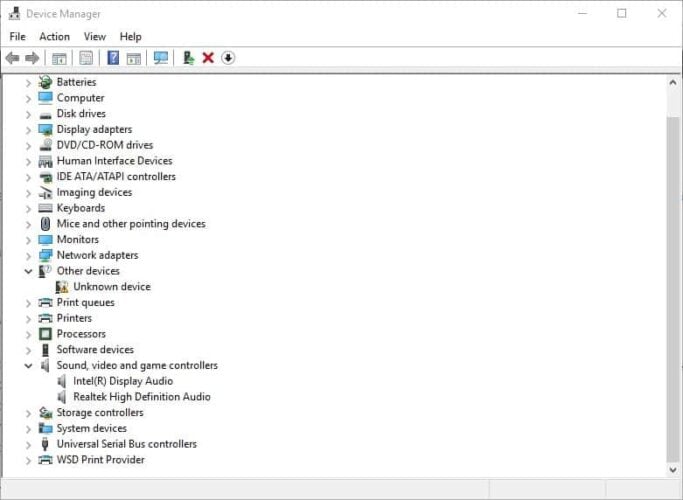Click the Realtek High Definition Audio speaker icon
Screen dimensions: 683x500
pos(62,397)
